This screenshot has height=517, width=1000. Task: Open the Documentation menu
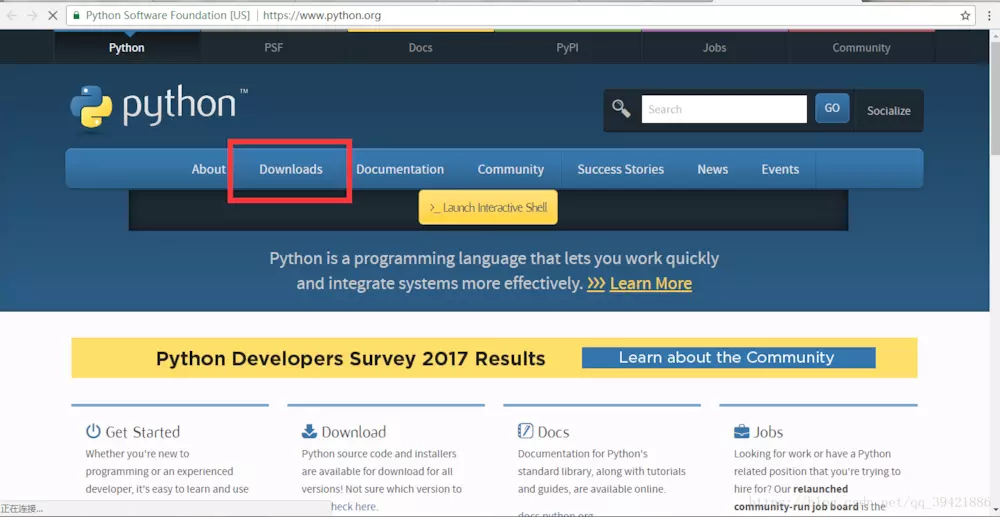click(400, 169)
